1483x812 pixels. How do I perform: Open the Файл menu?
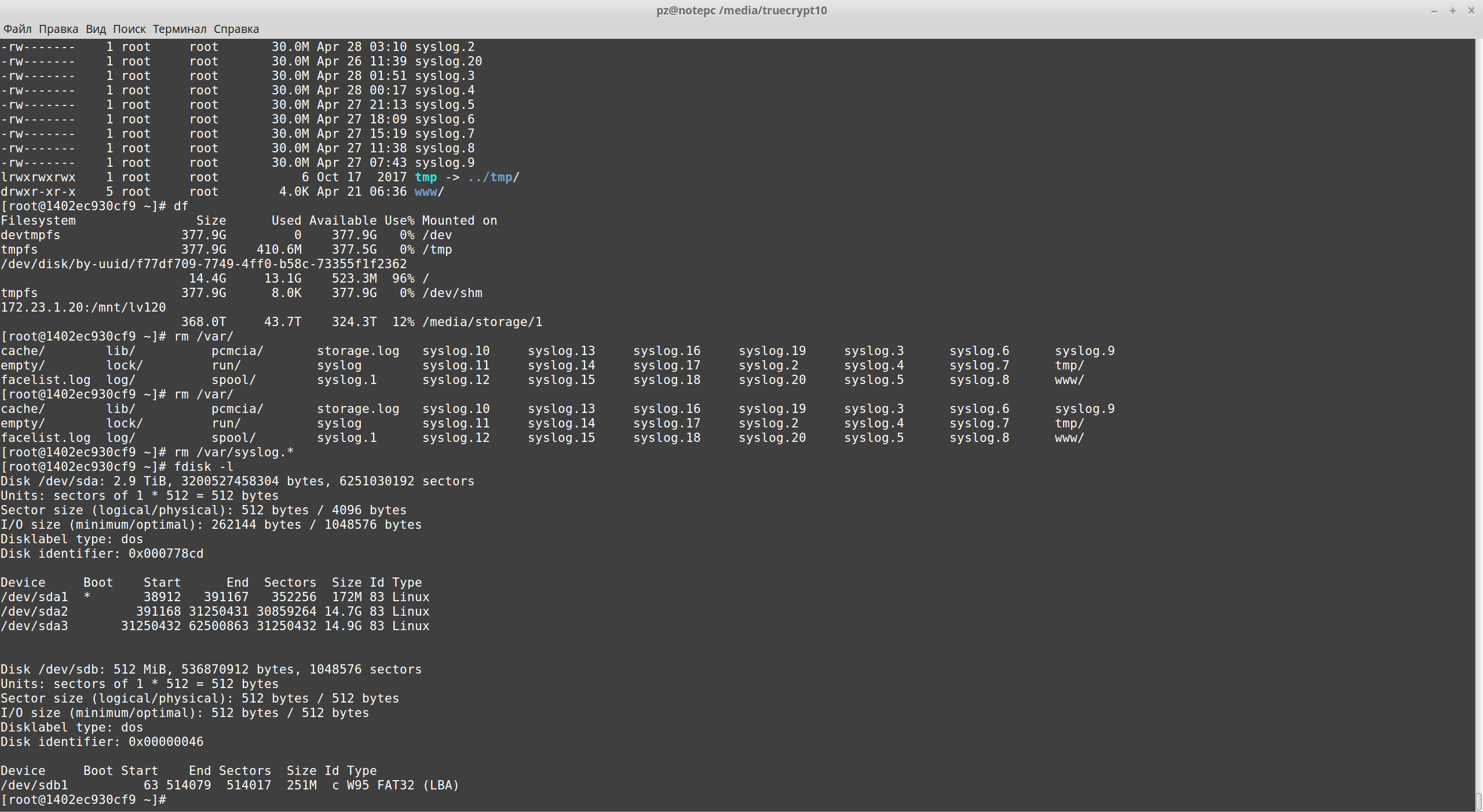tap(17, 29)
